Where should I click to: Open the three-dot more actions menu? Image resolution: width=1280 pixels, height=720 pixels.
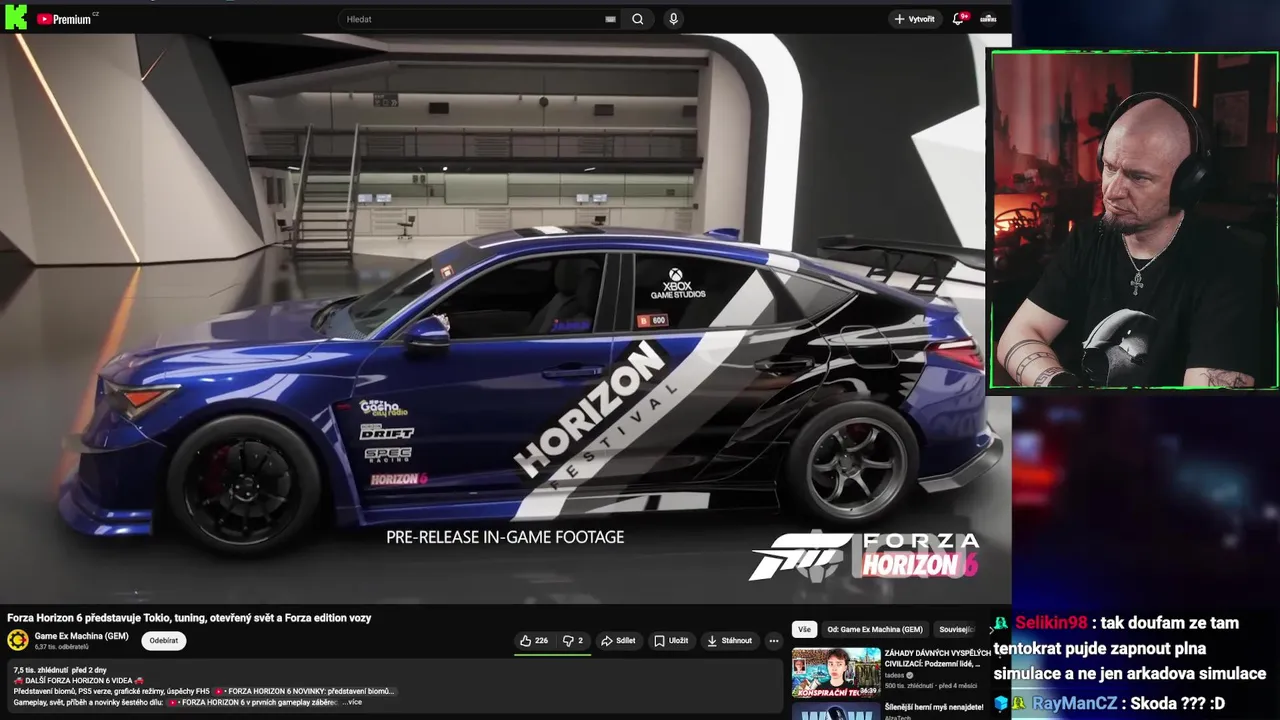[x=773, y=641]
